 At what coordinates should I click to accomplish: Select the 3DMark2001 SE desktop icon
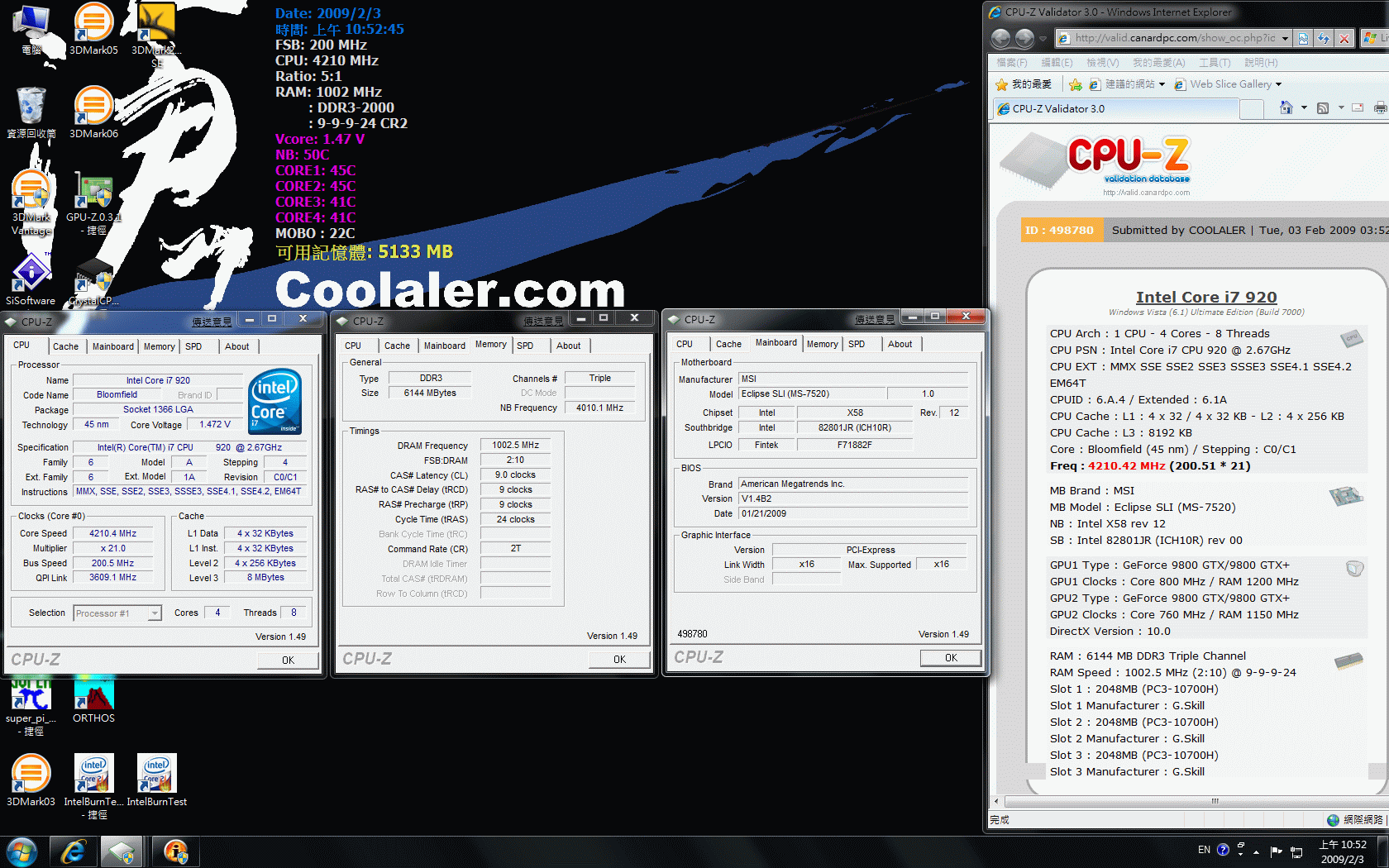pos(155,35)
